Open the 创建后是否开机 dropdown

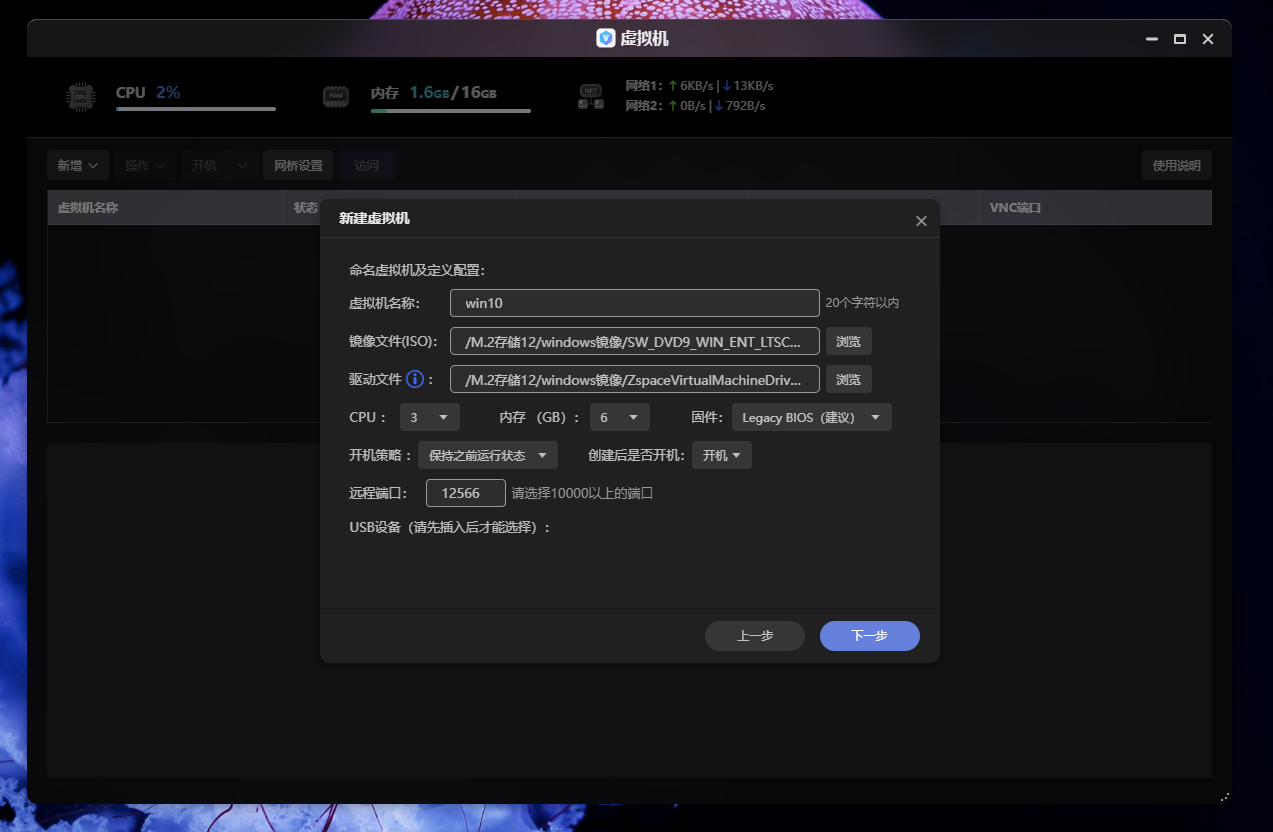721,454
